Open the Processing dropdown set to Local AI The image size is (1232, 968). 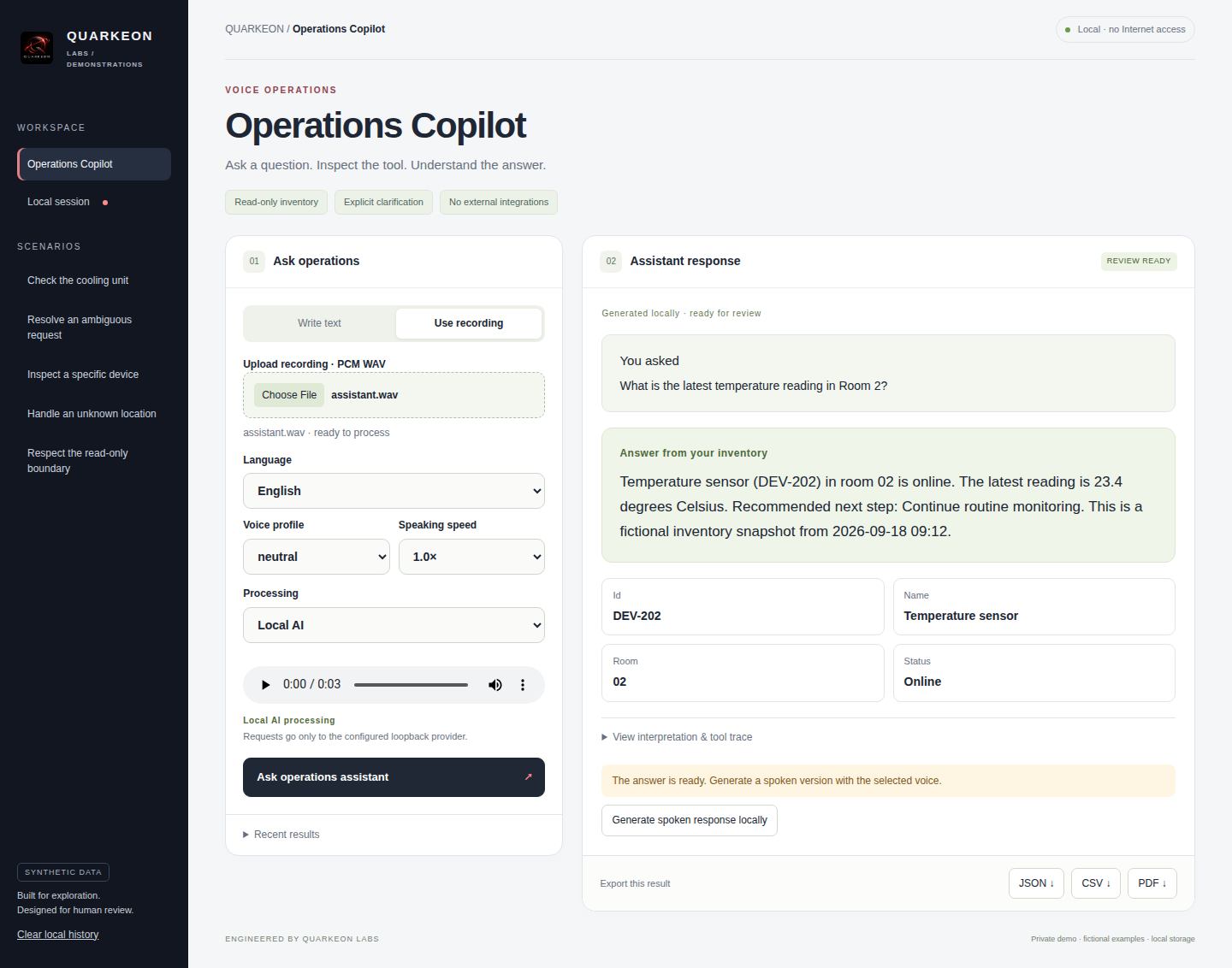pos(394,625)
